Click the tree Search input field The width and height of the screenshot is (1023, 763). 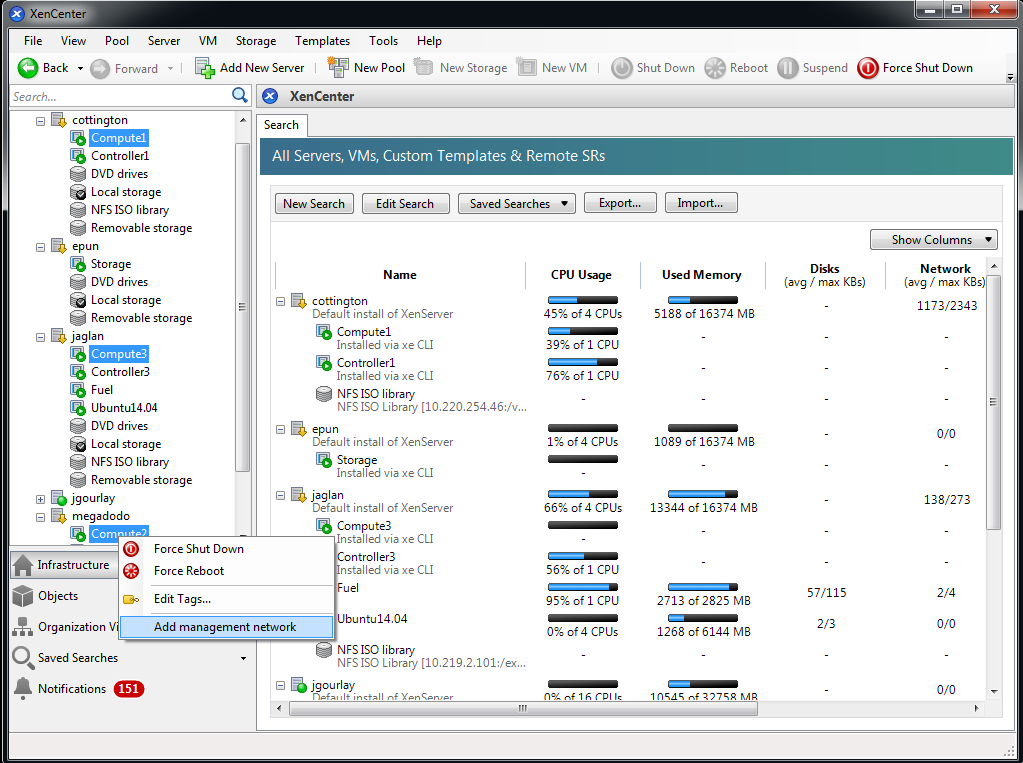(121, 96)
